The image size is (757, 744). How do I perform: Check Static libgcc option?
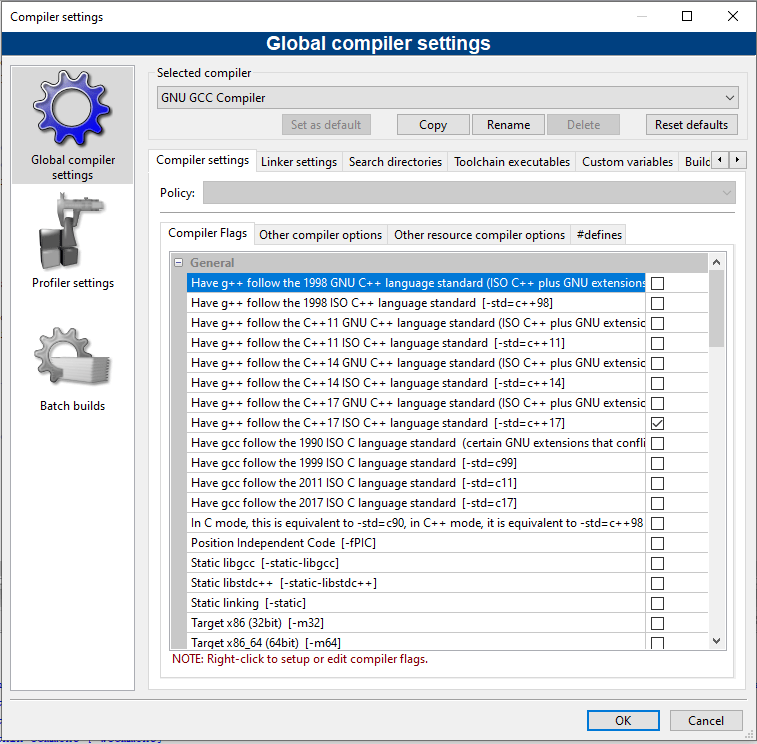click(x=657, y=563)
